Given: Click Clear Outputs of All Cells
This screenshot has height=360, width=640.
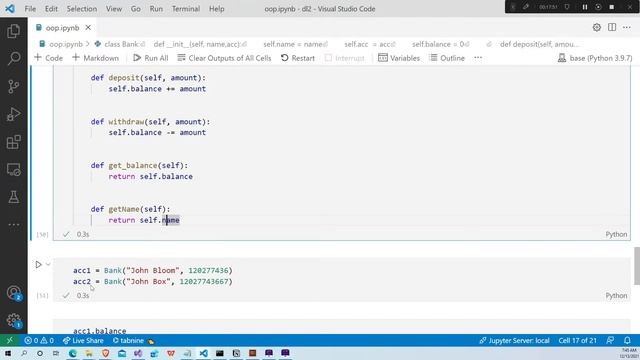Looking at the screenshot, I should point(224,58).
